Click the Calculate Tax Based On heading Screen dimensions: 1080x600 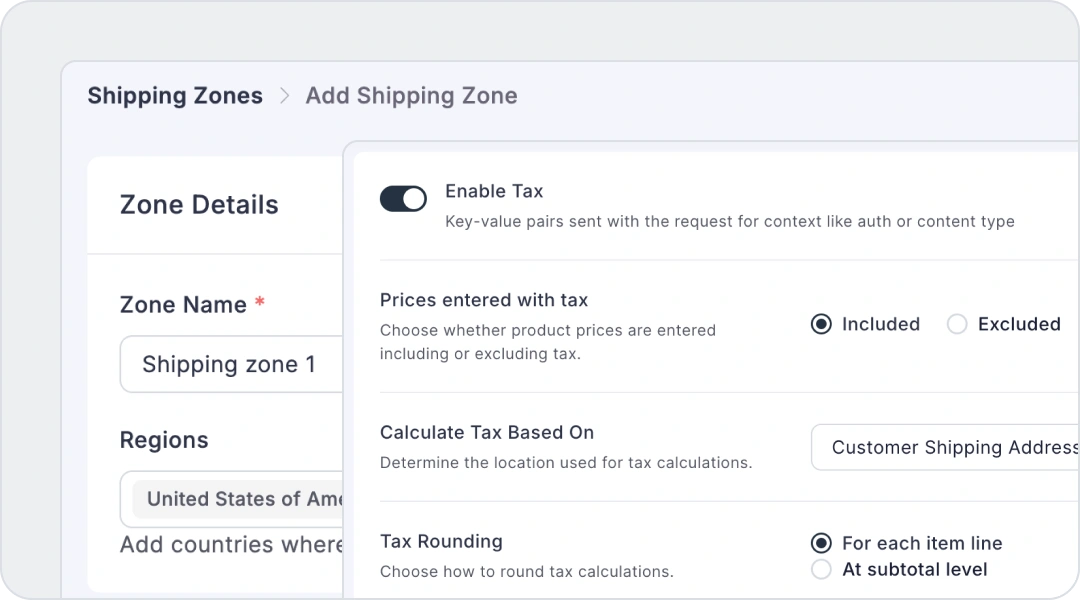tap(487, 432)
